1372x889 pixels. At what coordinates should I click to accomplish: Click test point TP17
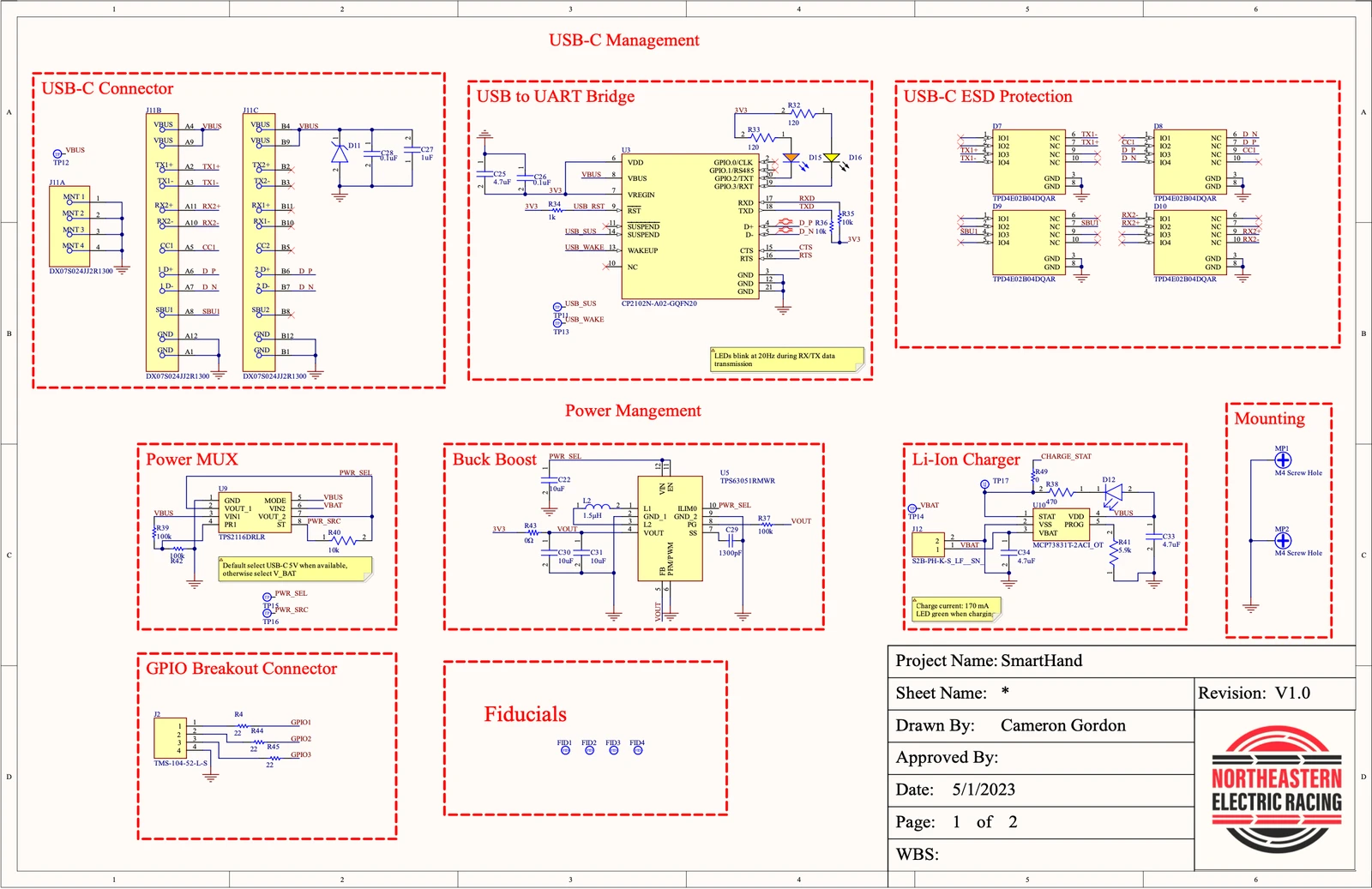tap(984, 484)
